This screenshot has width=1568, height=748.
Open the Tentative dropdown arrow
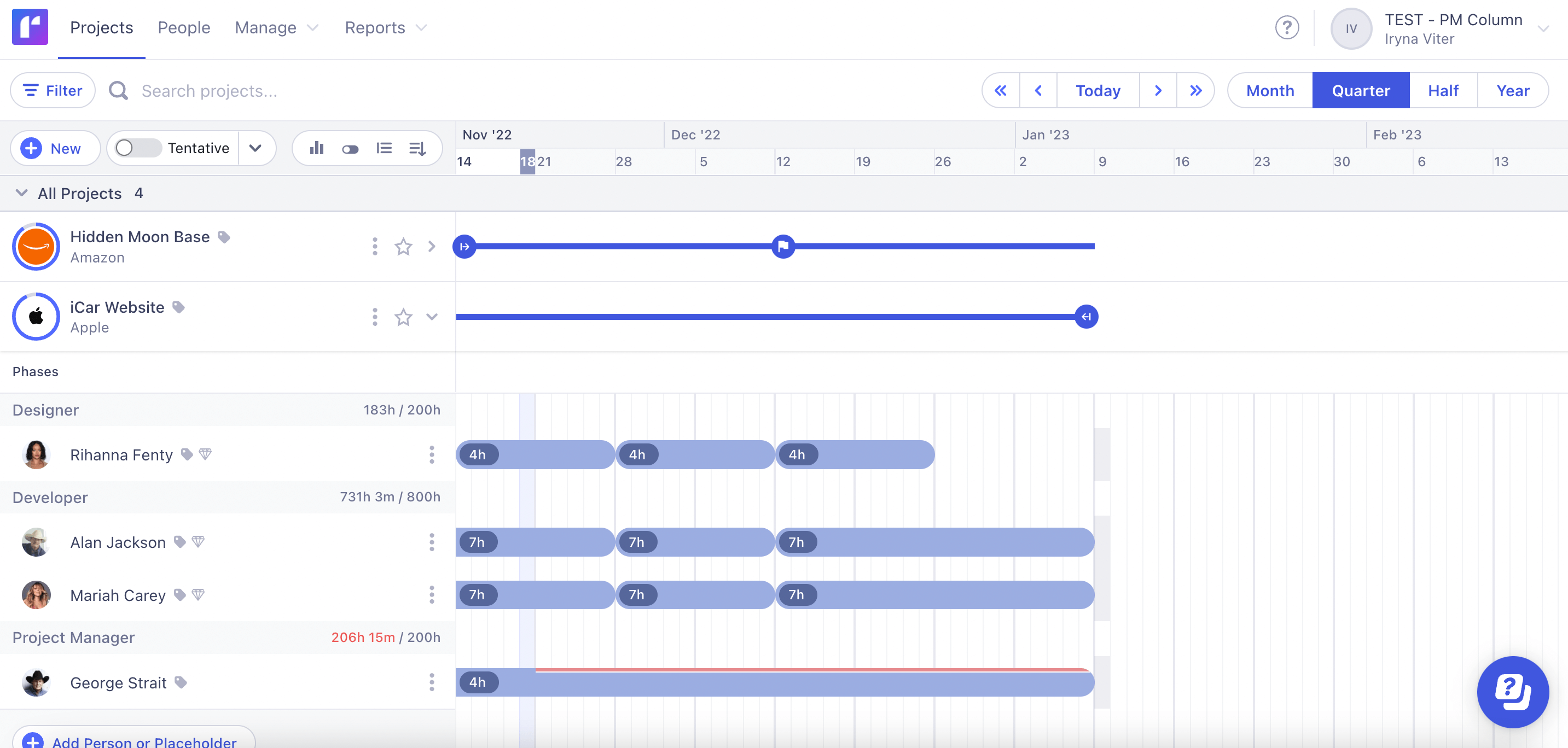255,148
